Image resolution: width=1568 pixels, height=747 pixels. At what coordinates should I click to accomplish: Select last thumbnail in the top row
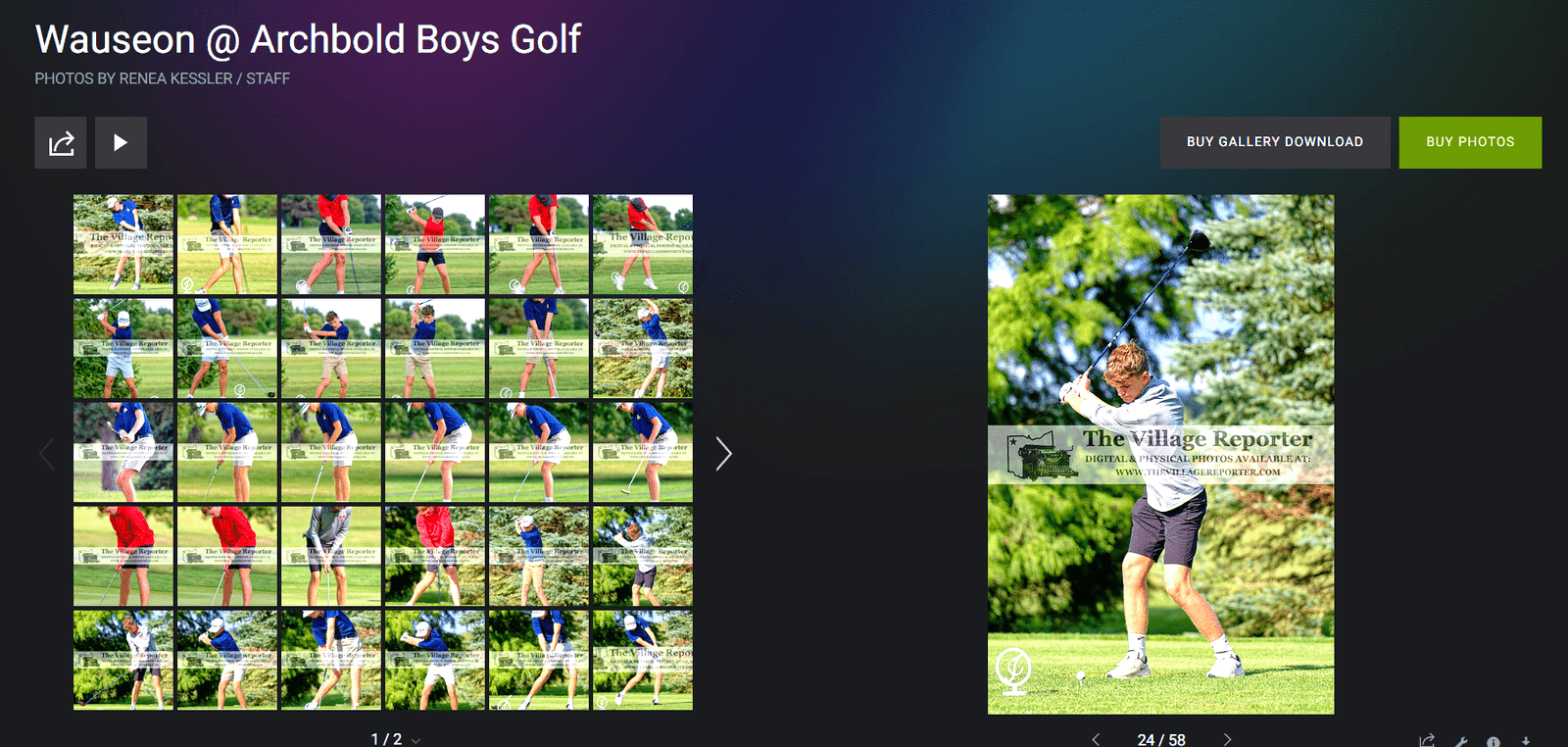click(643, 244)
